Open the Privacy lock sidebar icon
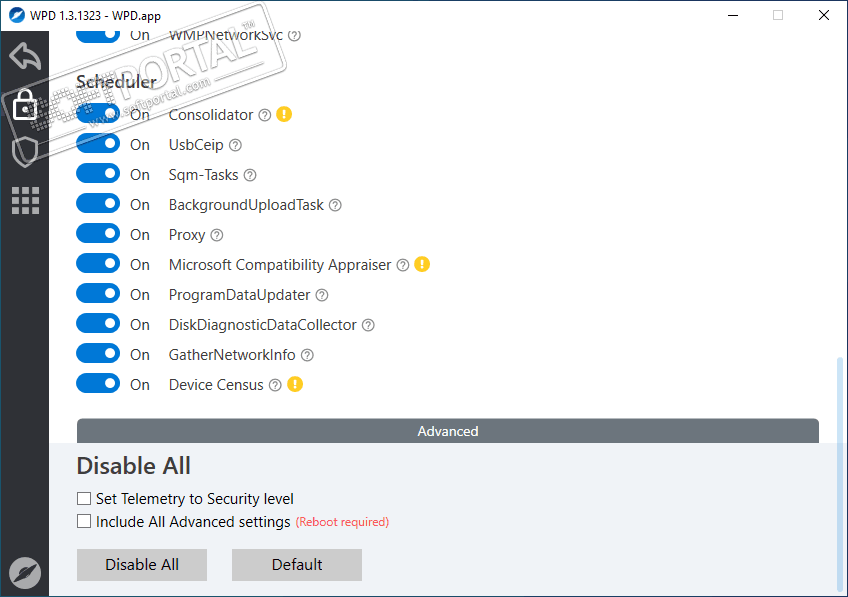 point(25,105)
